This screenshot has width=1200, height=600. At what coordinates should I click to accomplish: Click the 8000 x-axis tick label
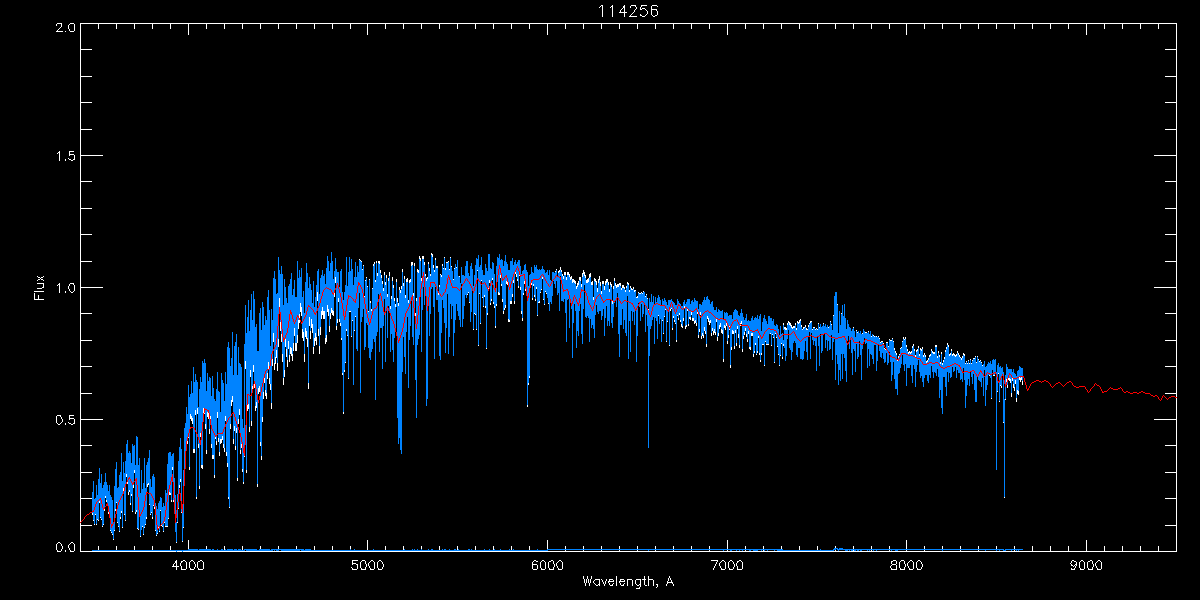tap(906, 564)
